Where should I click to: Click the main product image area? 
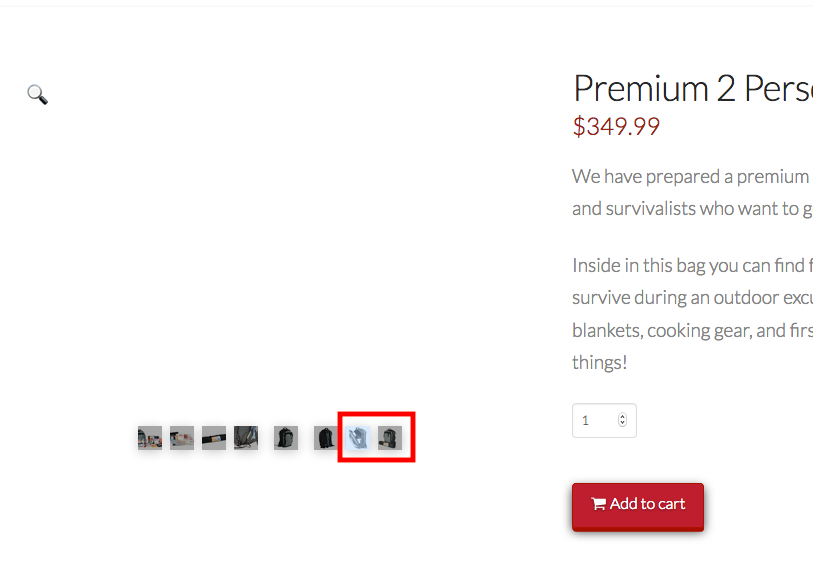point(270,233)
